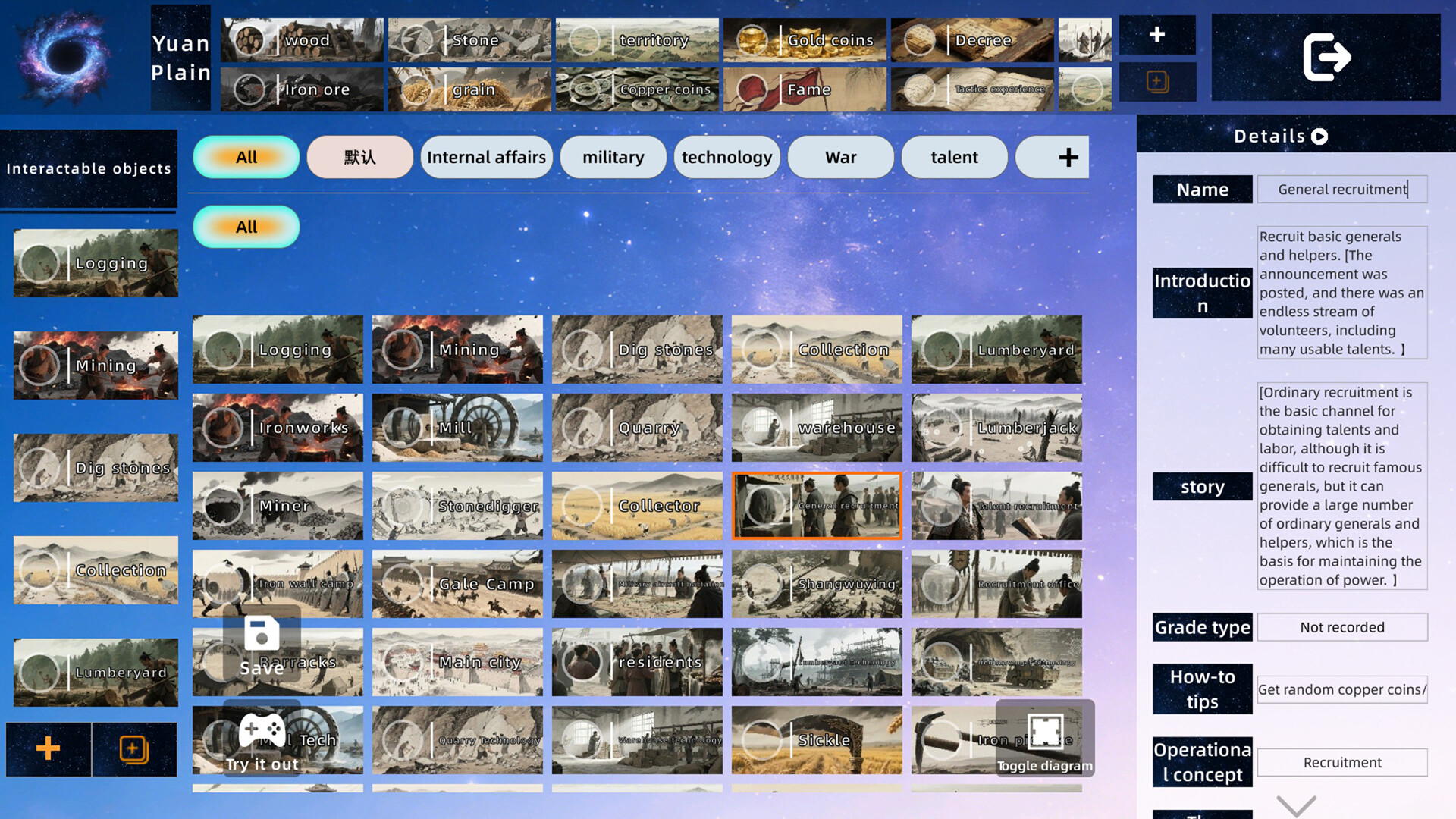Open the Grade type field showing Not recorded

[x=1342, y=627]
